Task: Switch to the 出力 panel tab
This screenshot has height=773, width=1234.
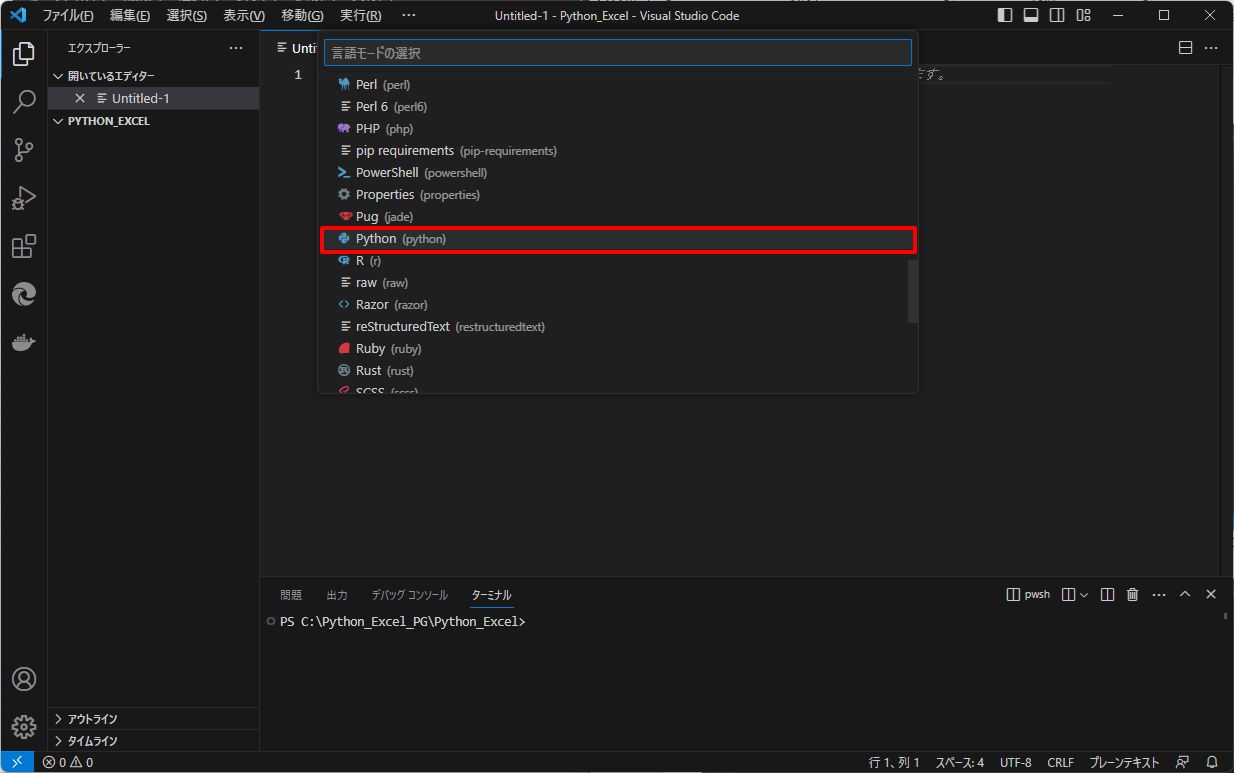Action: (x=337, y=595)
